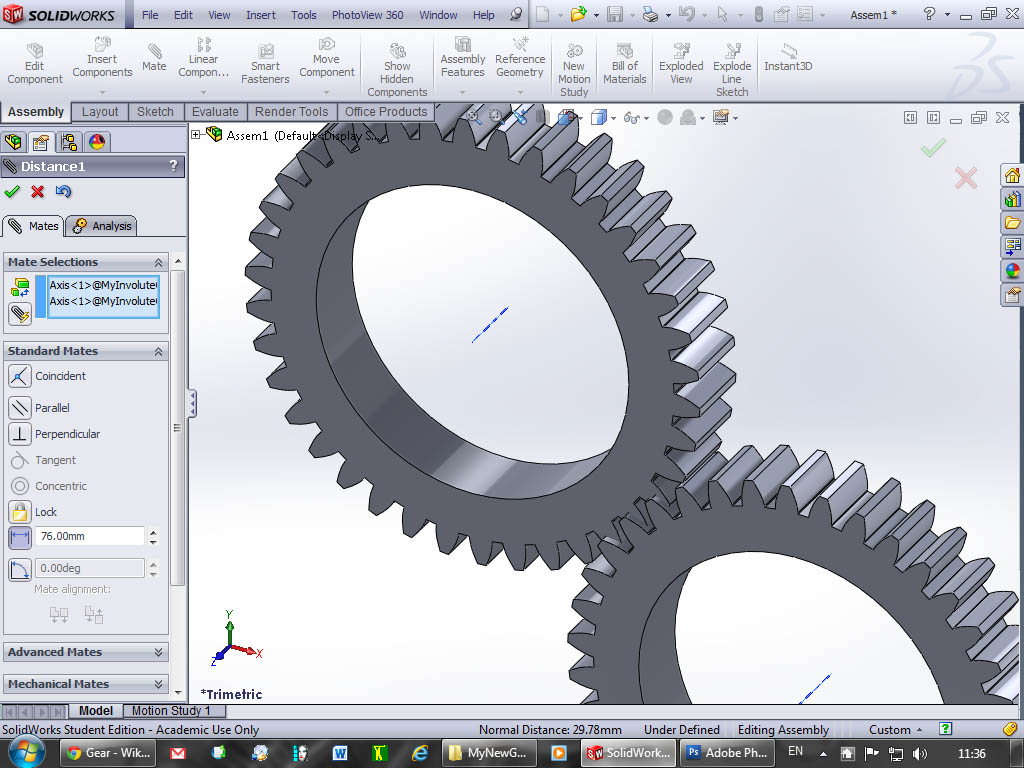This screenshot has height=768, width=1024.
Task: Open Assembly Features tool
Action: click(x=462, y=57)
